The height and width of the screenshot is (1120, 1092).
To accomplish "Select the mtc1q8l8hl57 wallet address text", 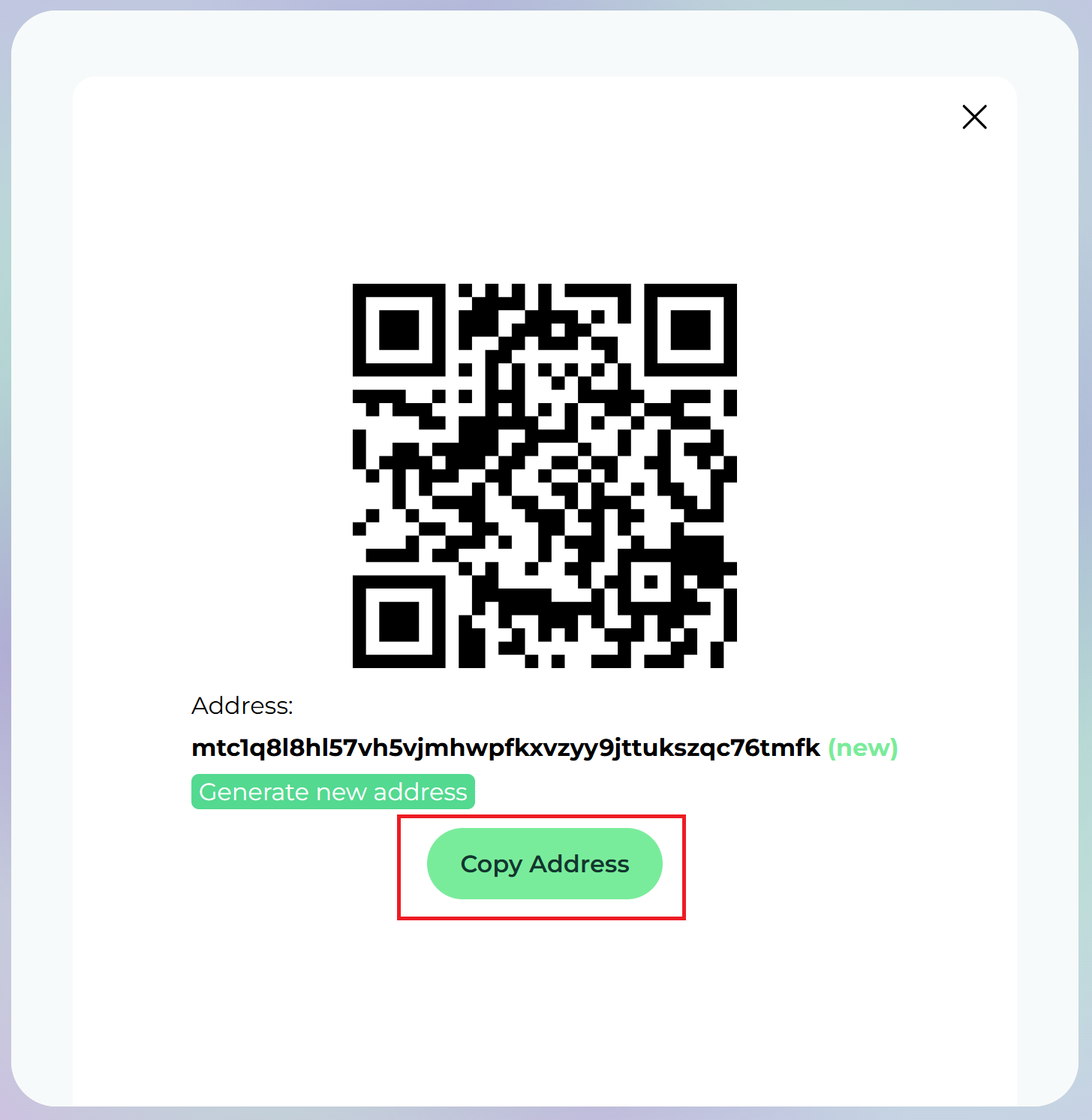I will coord(506,748).
